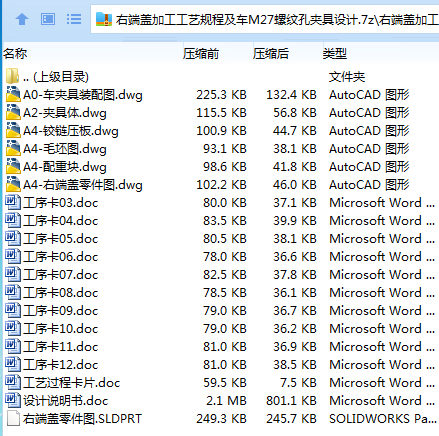Image resolution: width=439 pixels, height=436 pixels.
Task: Select the file name 工艺过程卡片.doc
Action: (72, 383)
